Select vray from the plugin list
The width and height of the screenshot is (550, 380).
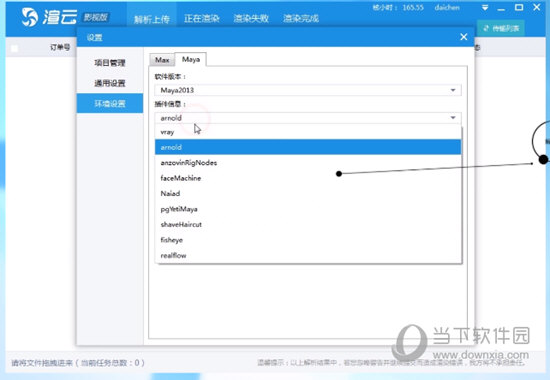[308, 132]
